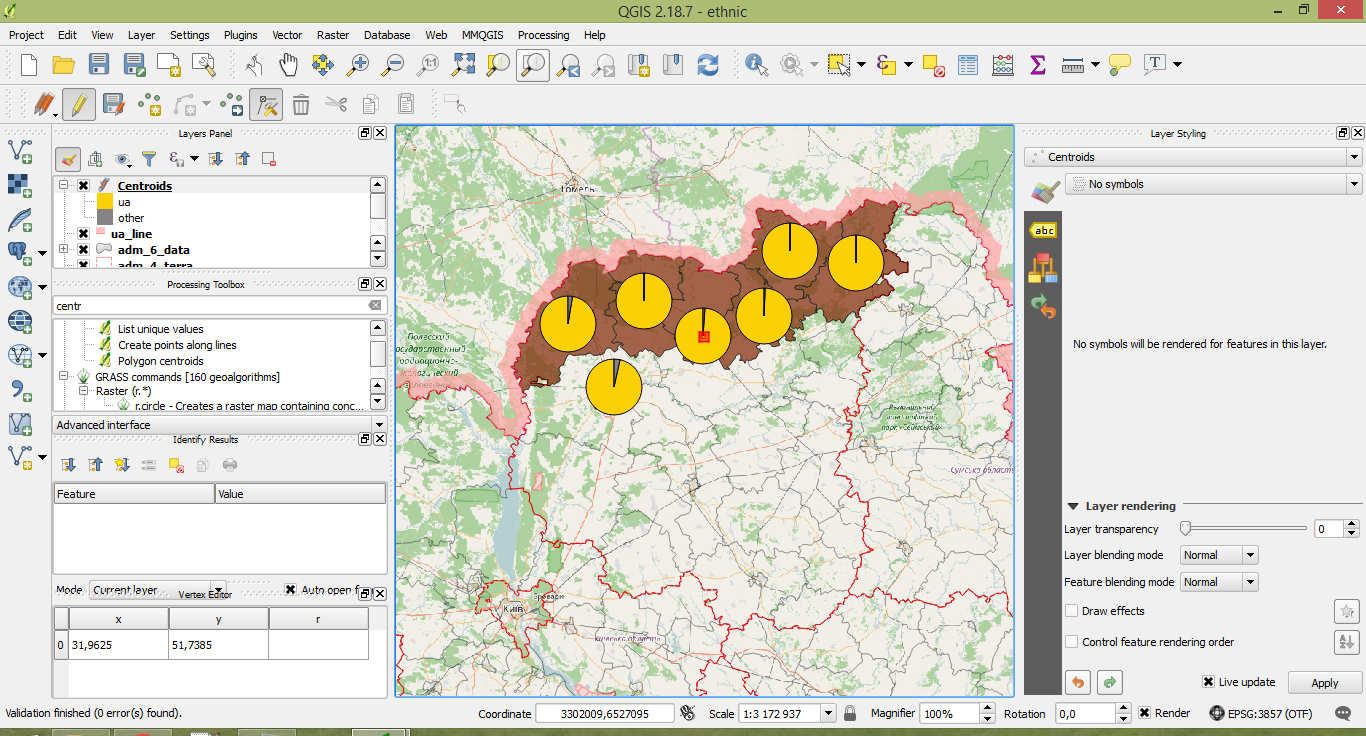The image size is (1366, 736).
Task: Click the Coordinate input field
Action: point(603,714)
